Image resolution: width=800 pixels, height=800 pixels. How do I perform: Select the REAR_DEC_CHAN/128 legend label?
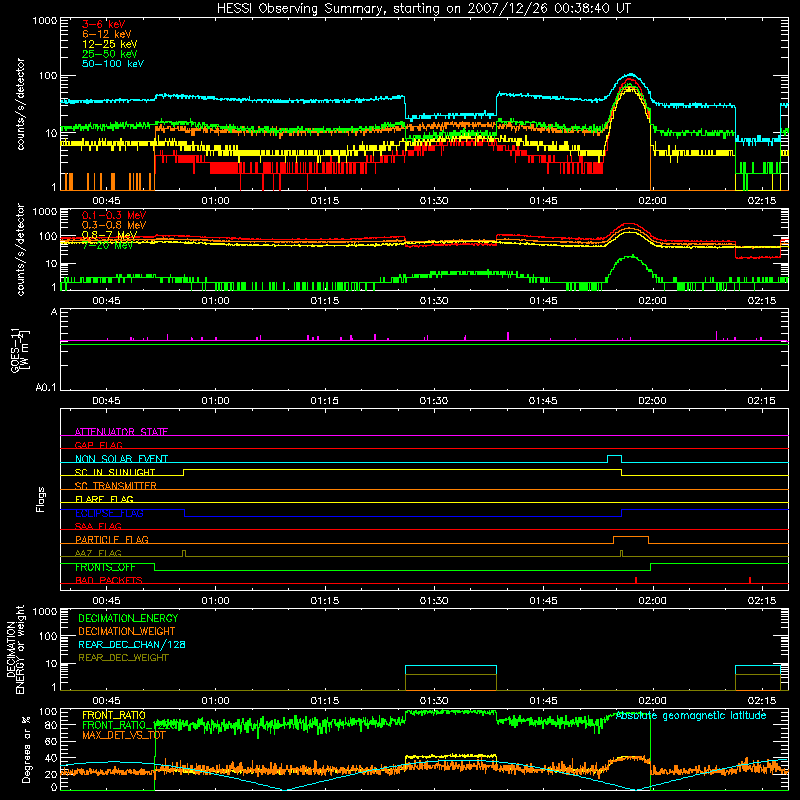132,644
